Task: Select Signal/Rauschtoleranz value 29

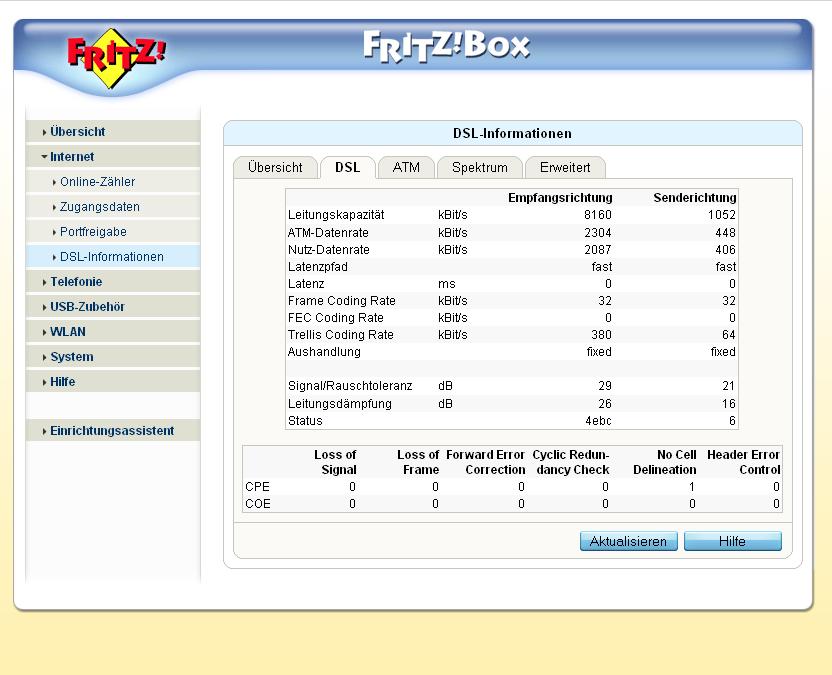Action: coord(605,385)
